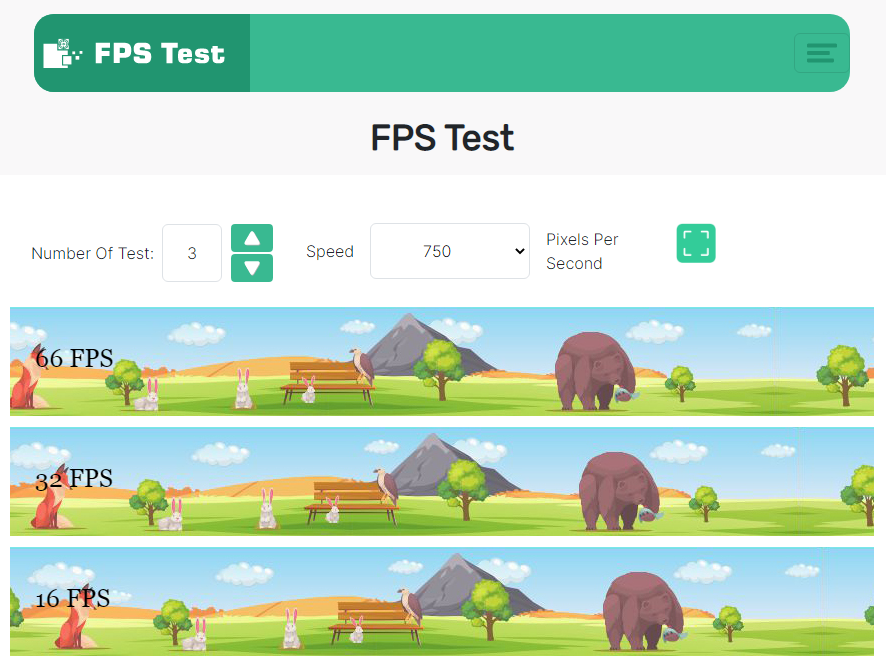Open the Speed dropdown showing 750

[x=450, y=251]
